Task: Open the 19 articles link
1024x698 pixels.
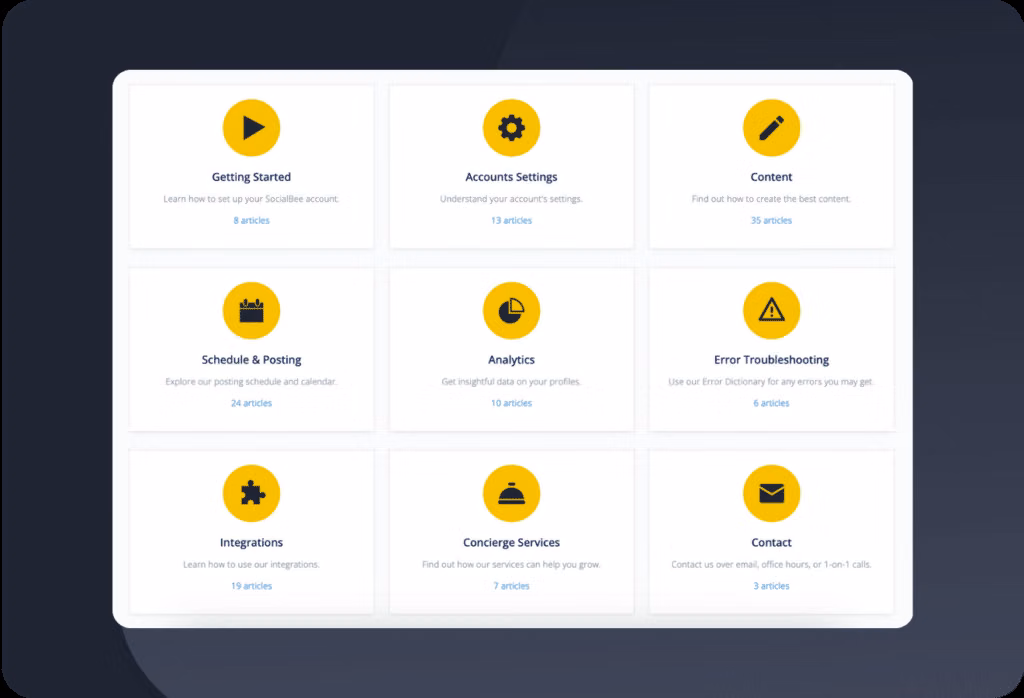Action: pyautogui.click(x=251, y=587)
